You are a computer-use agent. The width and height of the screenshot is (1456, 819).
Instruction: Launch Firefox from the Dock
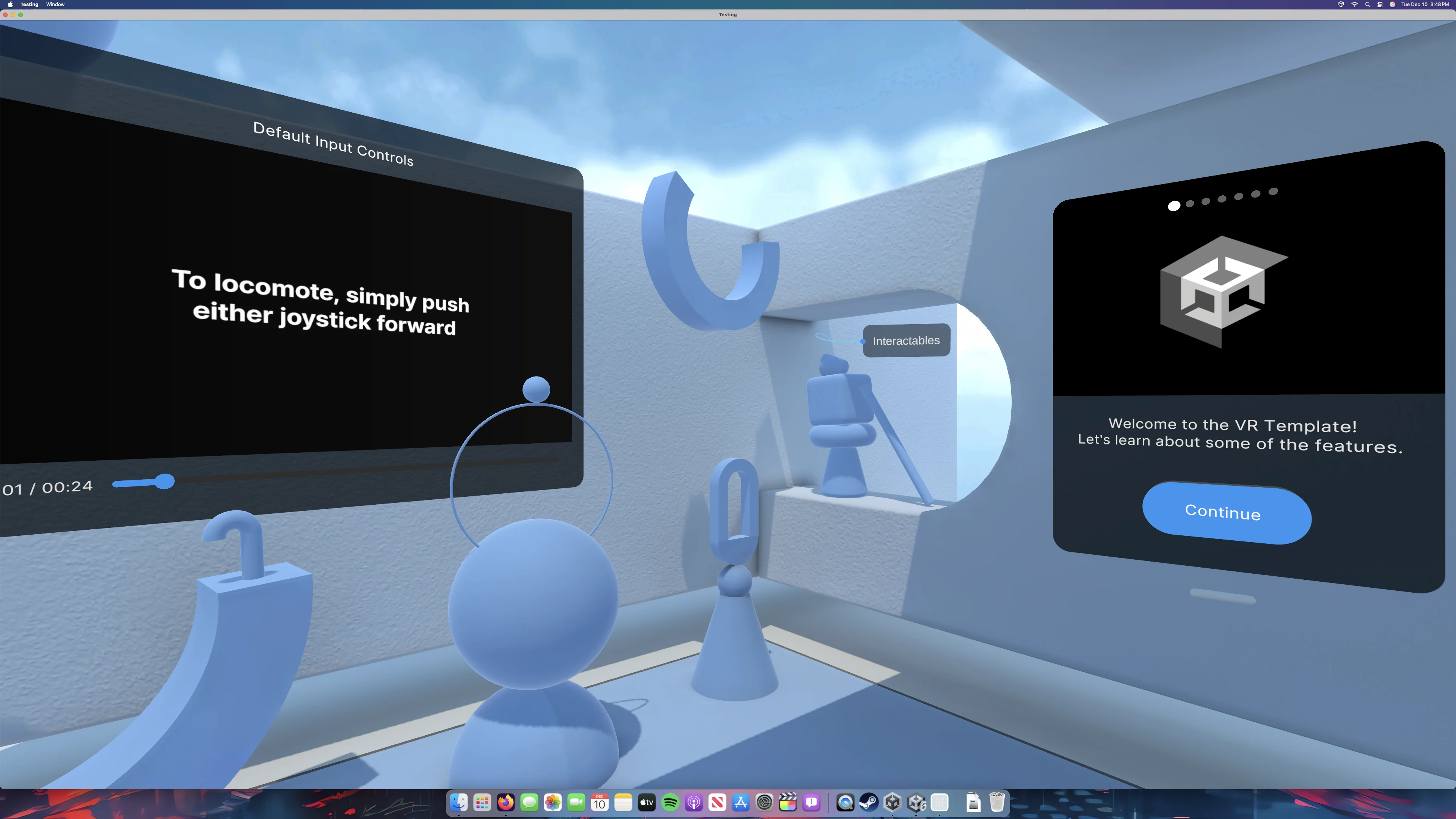tap(506, 802)
